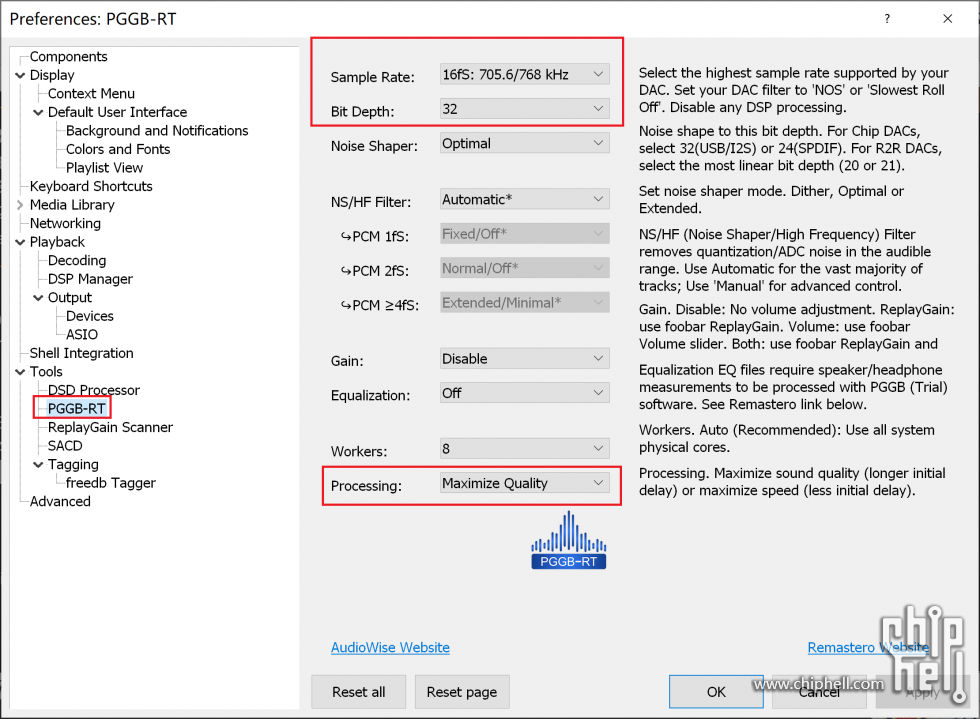
Task: Select DSD Processor page
Action: [94, 390]
